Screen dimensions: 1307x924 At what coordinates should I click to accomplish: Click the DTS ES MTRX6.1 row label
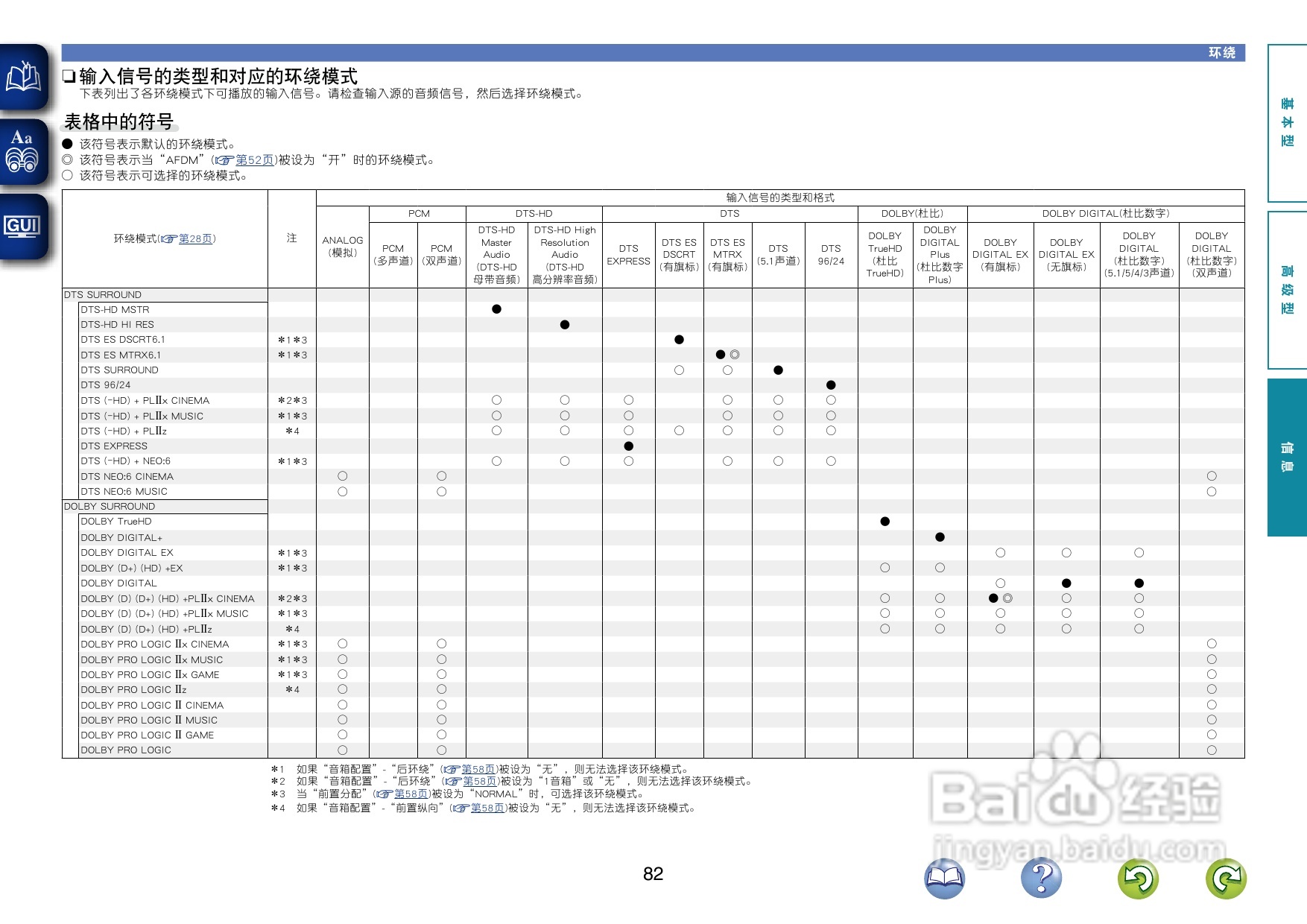[x=121, y=355]
